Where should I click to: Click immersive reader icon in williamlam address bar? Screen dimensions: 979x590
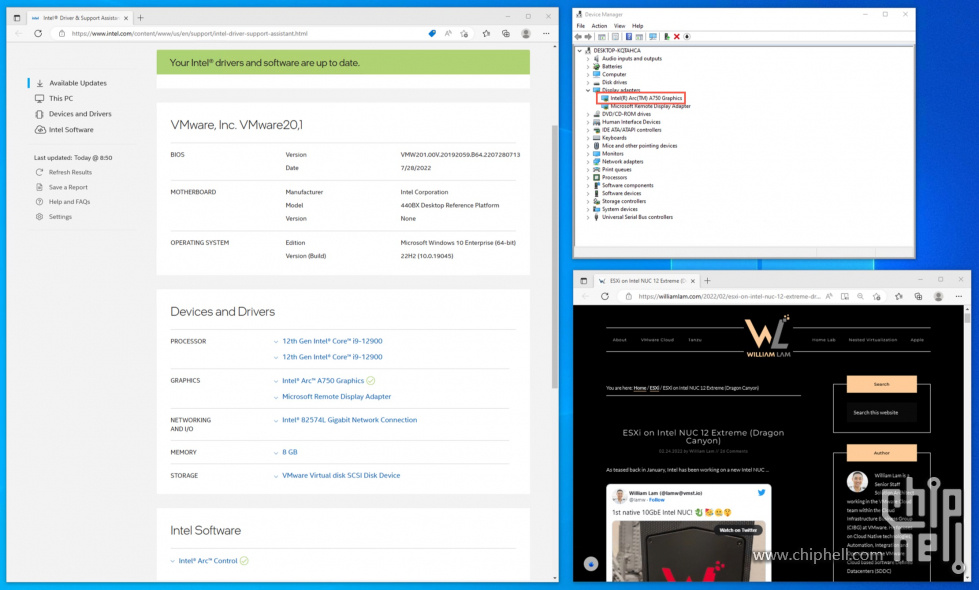[x=845, y=297]
